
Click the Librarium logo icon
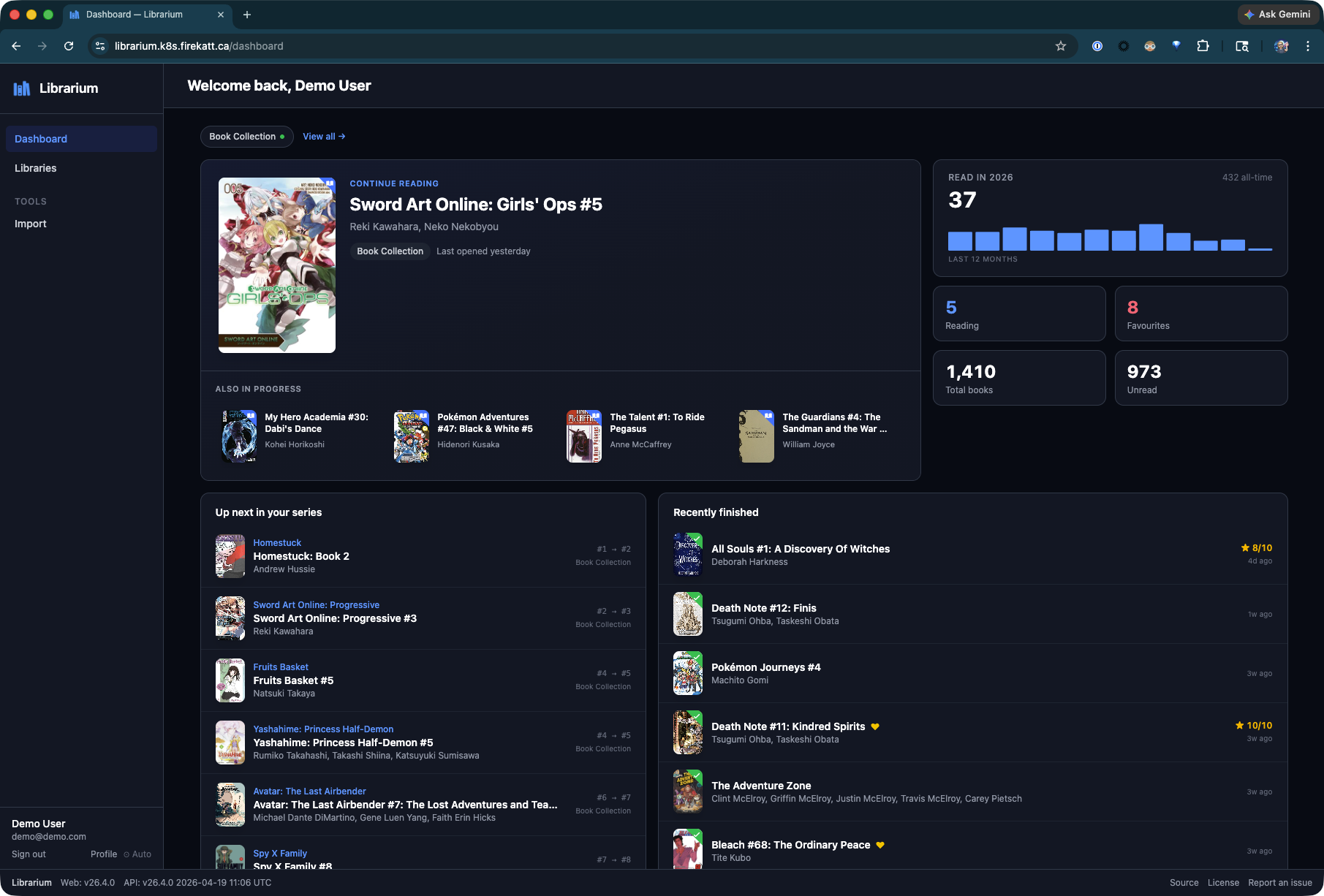22,88
